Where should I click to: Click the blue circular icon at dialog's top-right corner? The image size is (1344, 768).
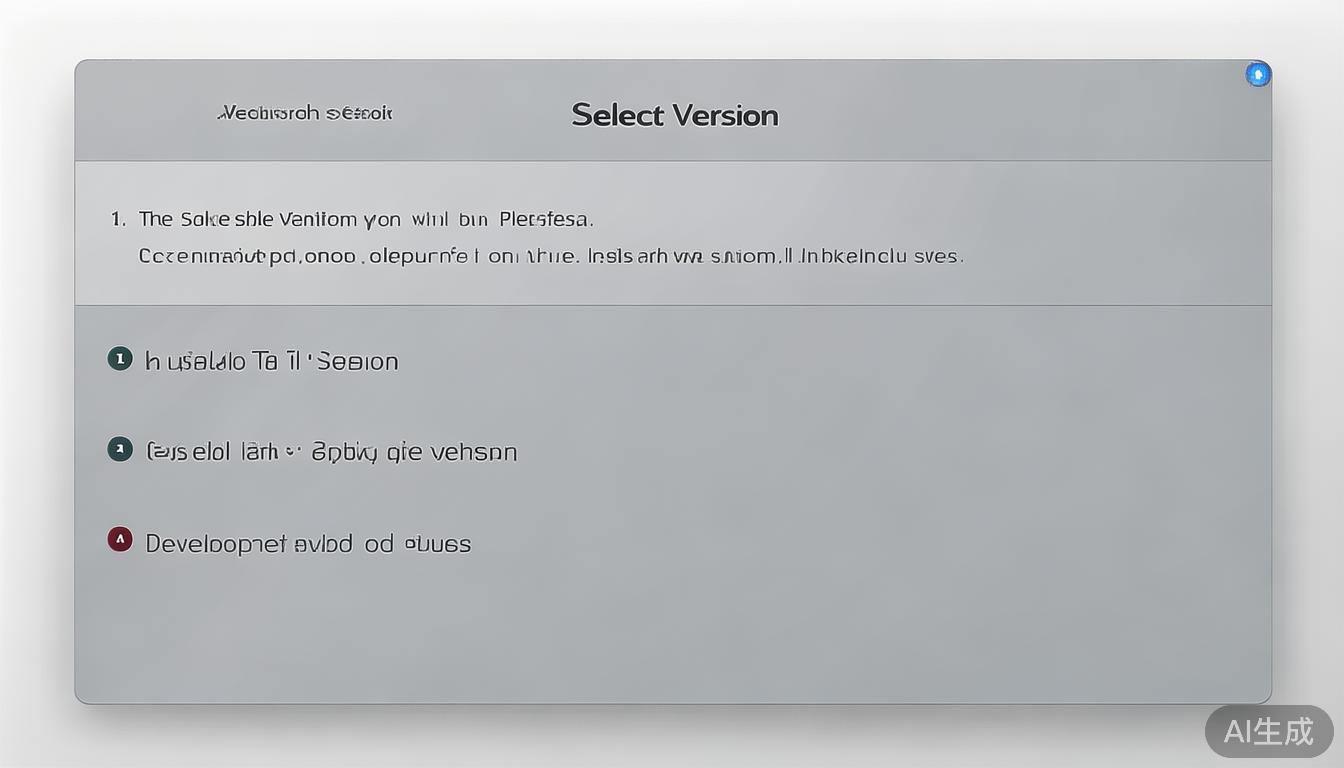click(x=1258, y=74)
